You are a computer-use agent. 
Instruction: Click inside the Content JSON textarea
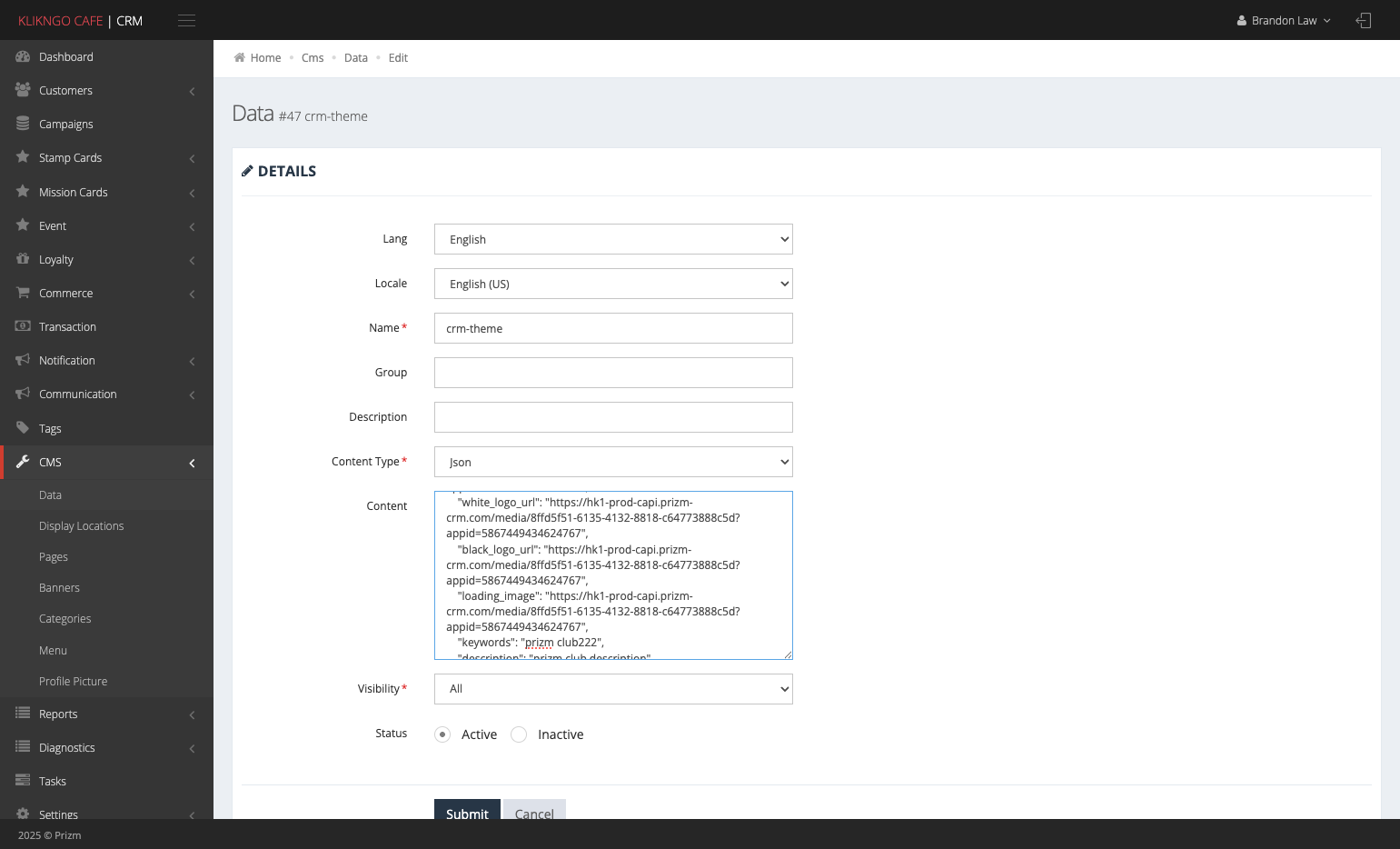[613, 575]
